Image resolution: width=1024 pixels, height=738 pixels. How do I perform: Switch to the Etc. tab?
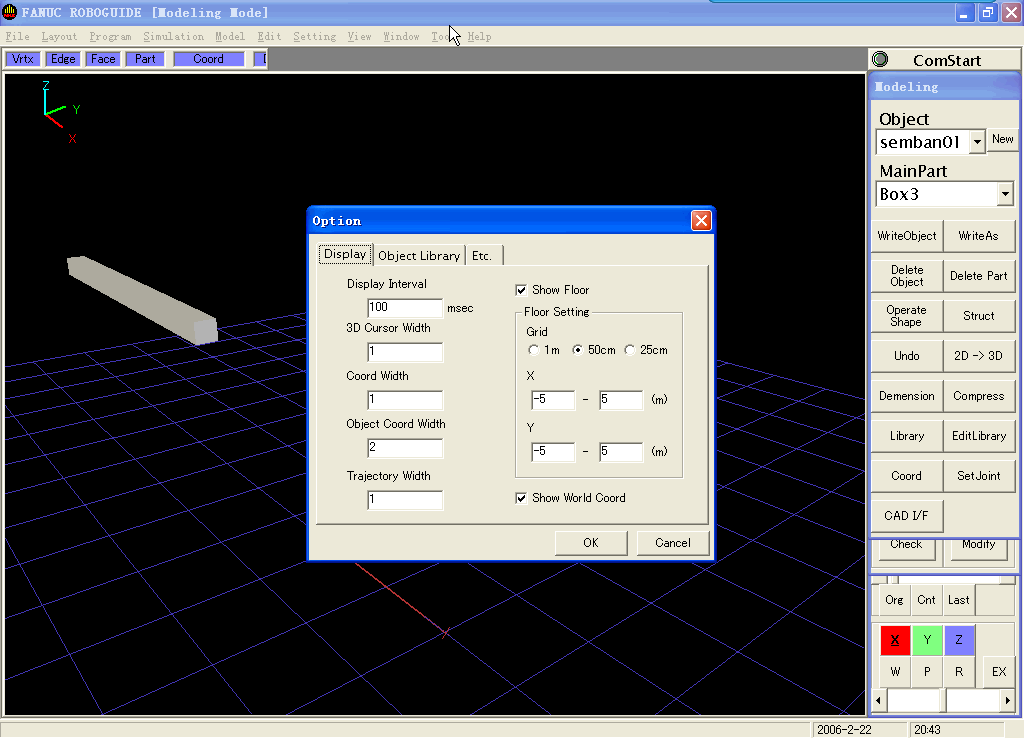pos(482,255)
